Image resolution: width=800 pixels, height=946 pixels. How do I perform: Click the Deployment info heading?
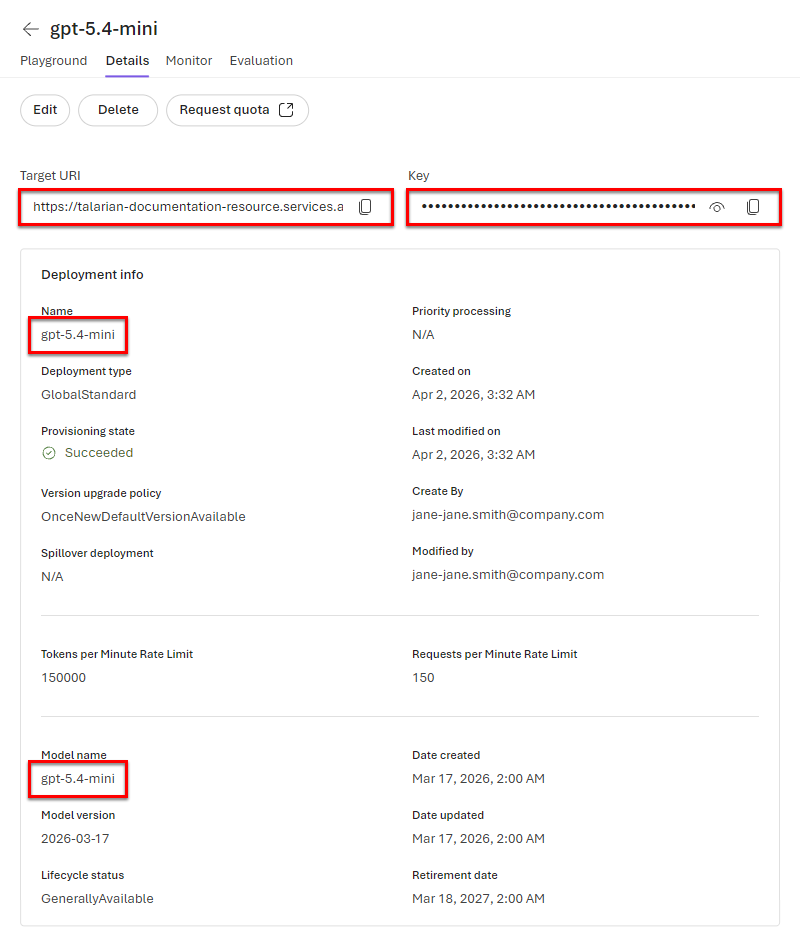[x=92, y=275]
